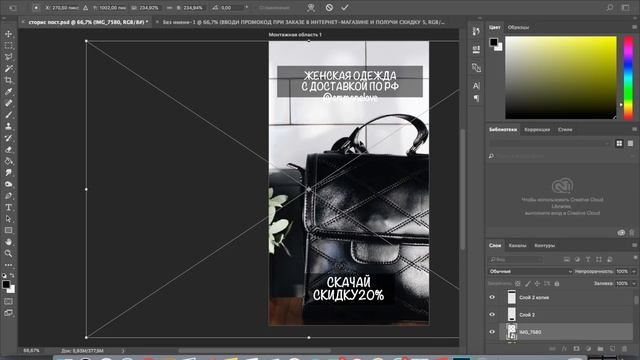Viewport: 640px width, 360px height.
Task: Switch to the 'Контуры' tab
Action: click(544, 246)
